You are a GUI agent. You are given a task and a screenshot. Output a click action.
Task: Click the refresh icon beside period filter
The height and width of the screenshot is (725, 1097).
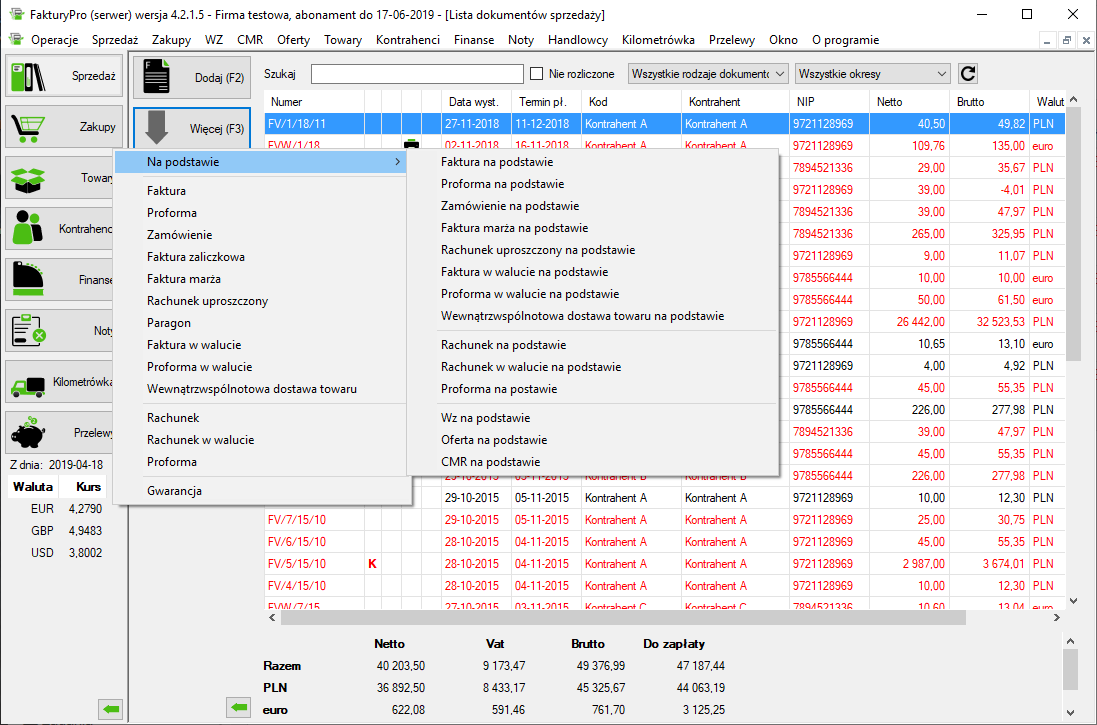[967, 73]
